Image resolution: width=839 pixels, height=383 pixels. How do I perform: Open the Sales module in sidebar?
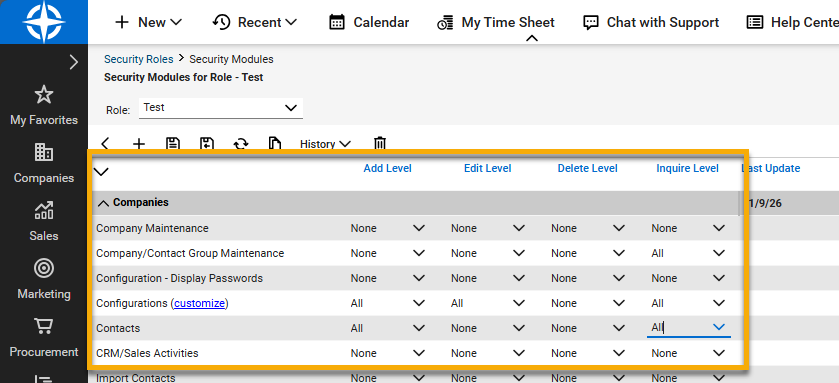(44, 221)
